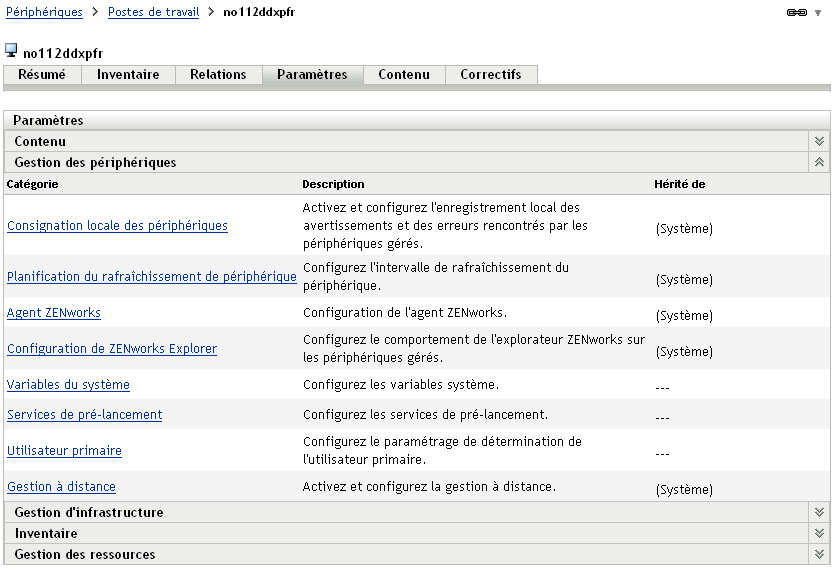This screenshot has width=839, height=576.
Task: Expand the Contenu section
Action: (819, 142)
